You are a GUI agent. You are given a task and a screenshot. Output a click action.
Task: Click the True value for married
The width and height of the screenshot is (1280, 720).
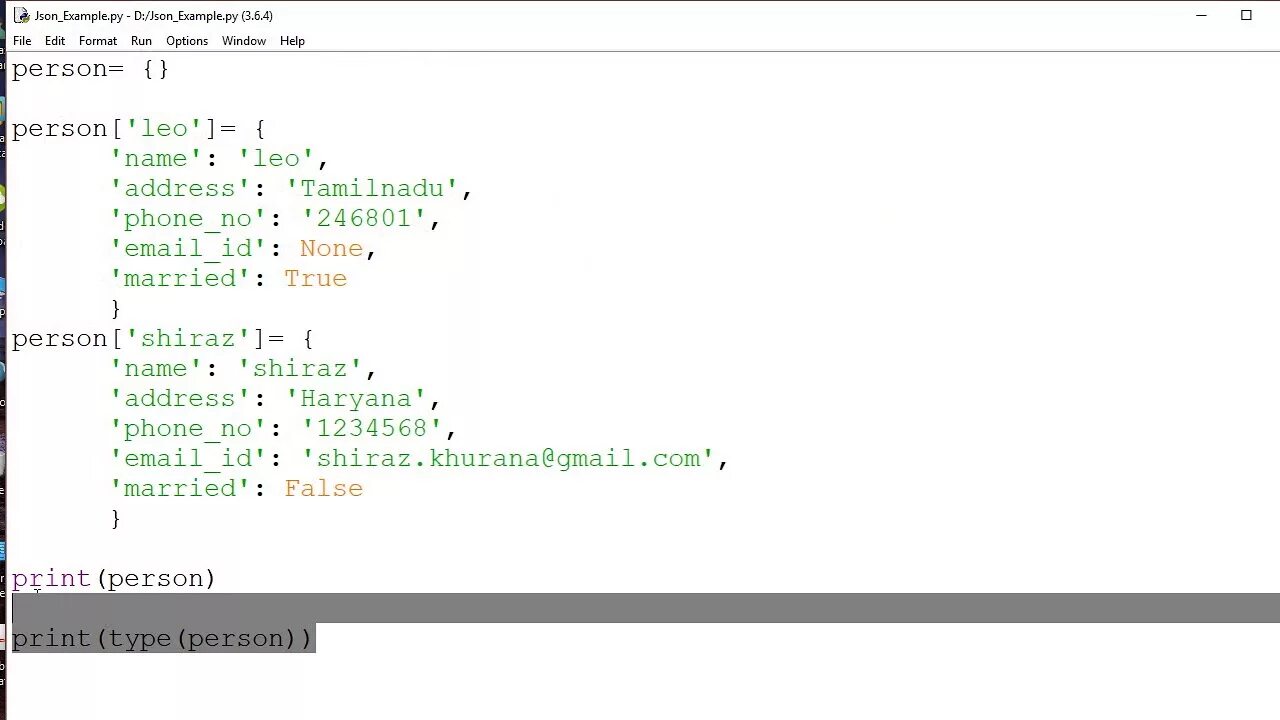[315, 278]
